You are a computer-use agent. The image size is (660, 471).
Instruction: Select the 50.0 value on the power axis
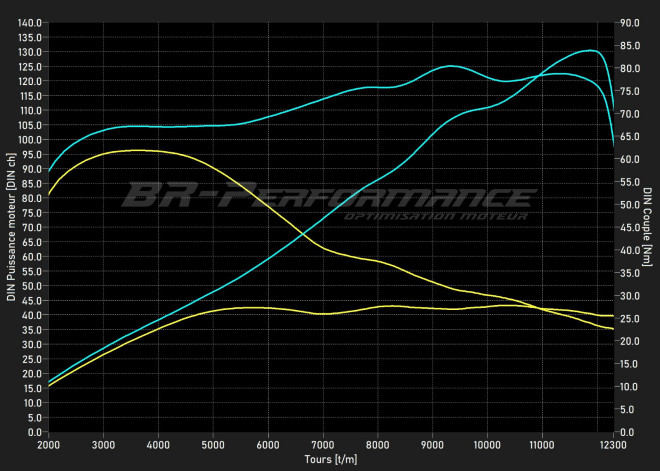click(31, 286)
